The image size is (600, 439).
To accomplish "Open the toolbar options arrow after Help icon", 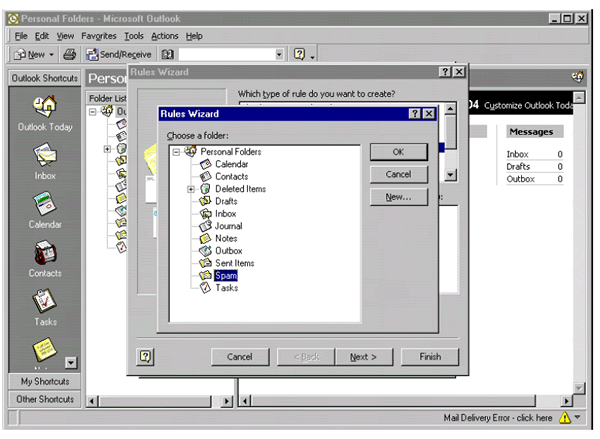I will [x=312, y=57].
